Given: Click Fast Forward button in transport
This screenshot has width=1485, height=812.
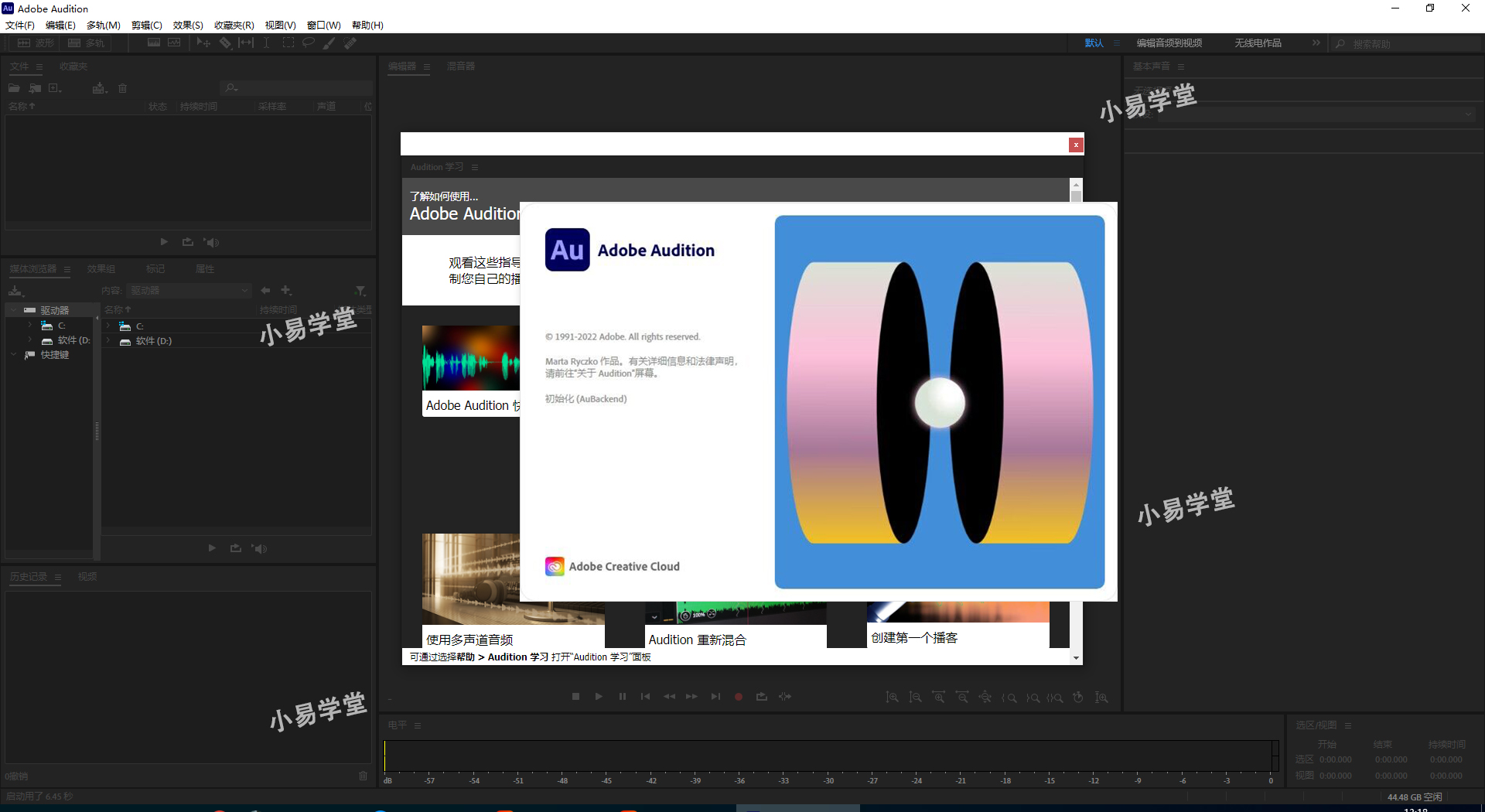Looking at the screenshot, I should (x=691, y=697).
